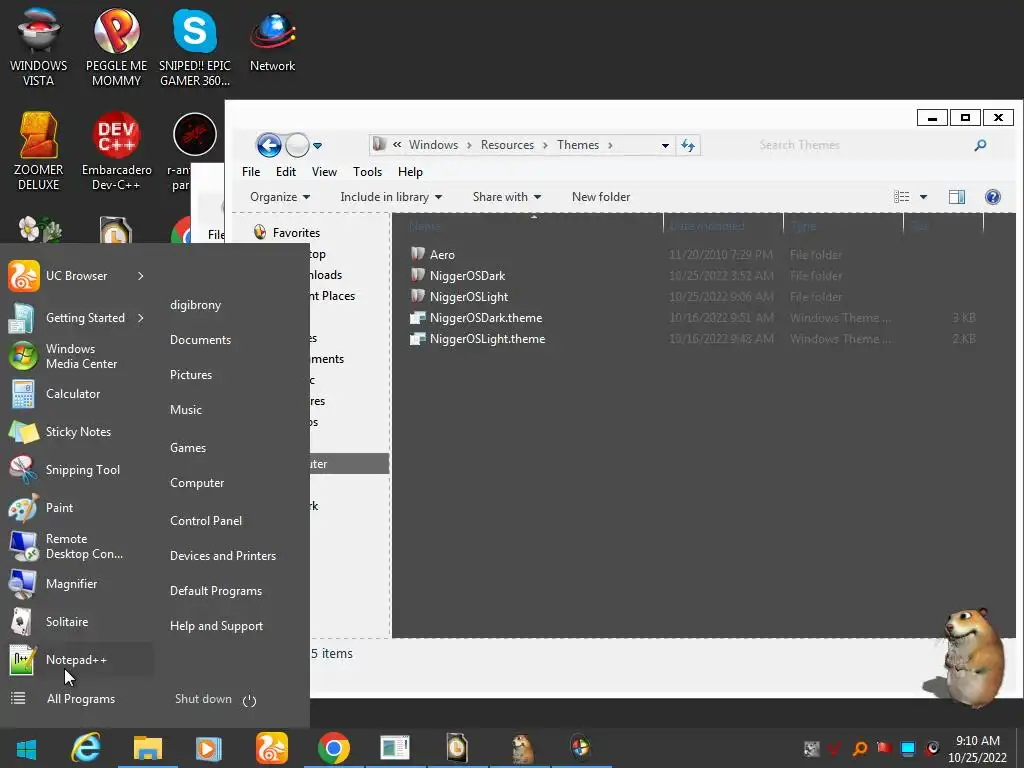
Task: Select Favorites in the navigation pane
Action: click(296, 232)
